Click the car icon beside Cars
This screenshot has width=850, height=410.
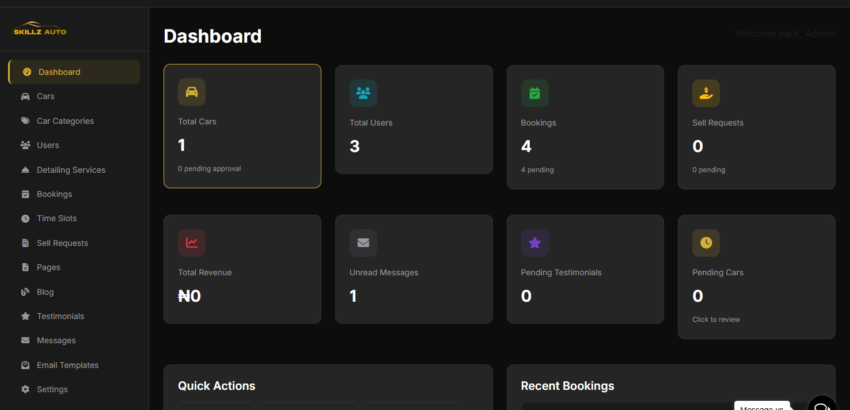tap(25, 97)
